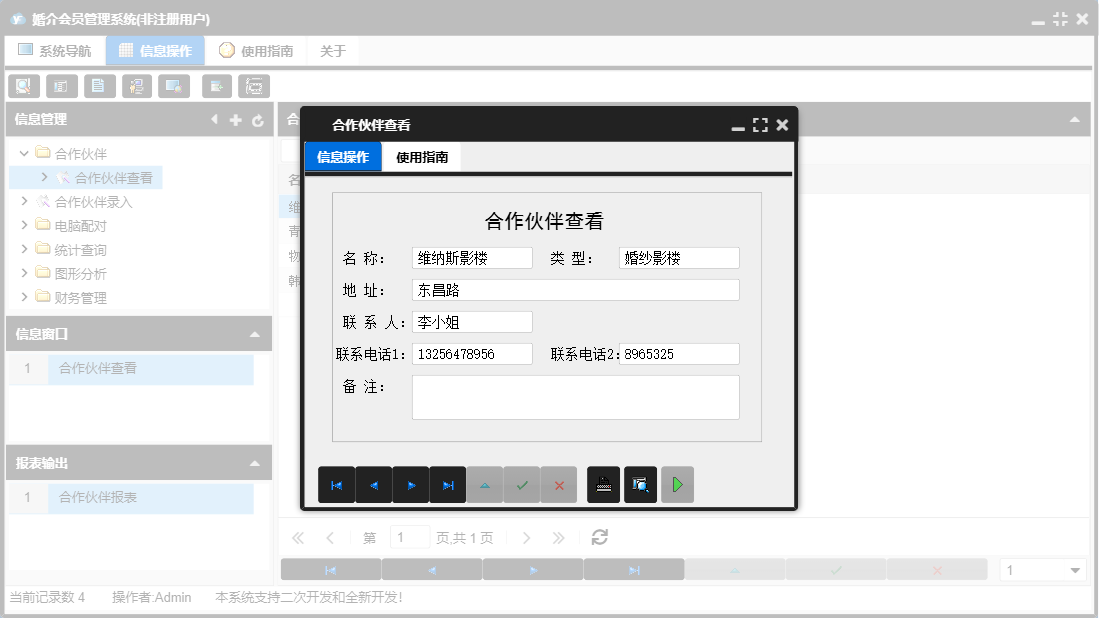The image size is (1099, 618).
Task: Open the print icon in the dialog
Action: [x=603, y=485]
